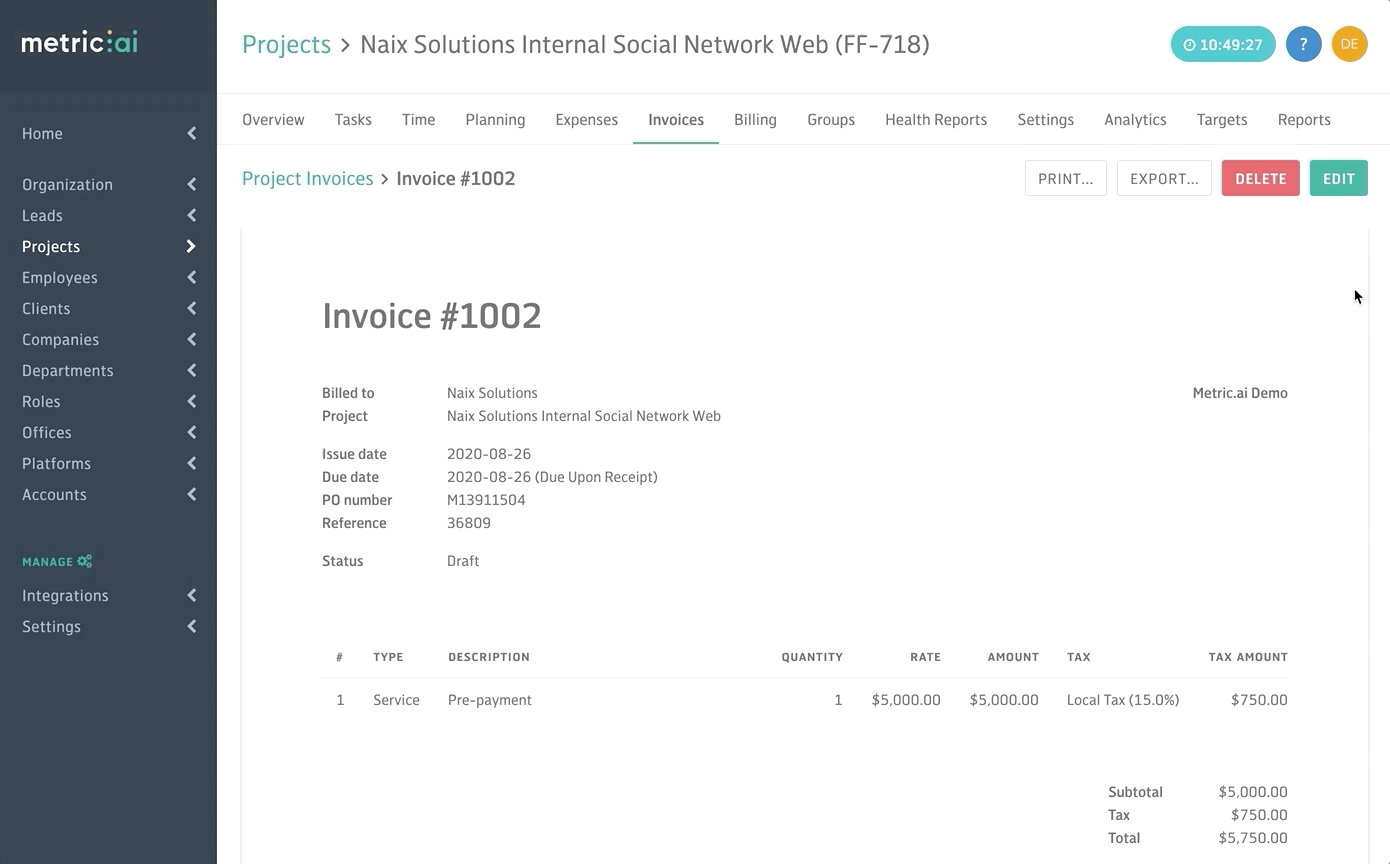Switch to the Time tab
Screen dimensions: 1390x864
(418, 119)
